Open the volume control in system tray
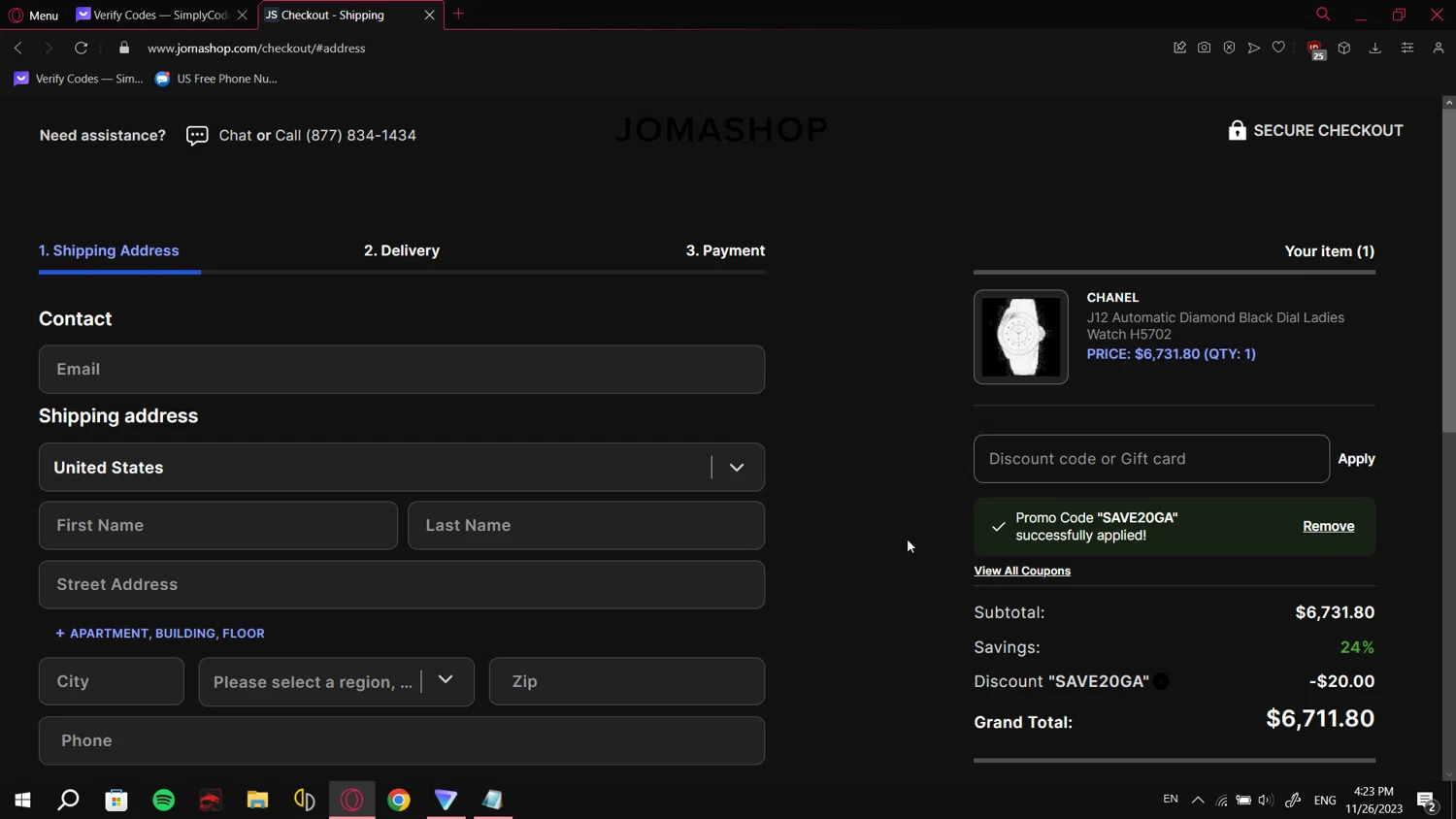The height and width of the screenshot is (819, 1456). tap(1265, 801)
